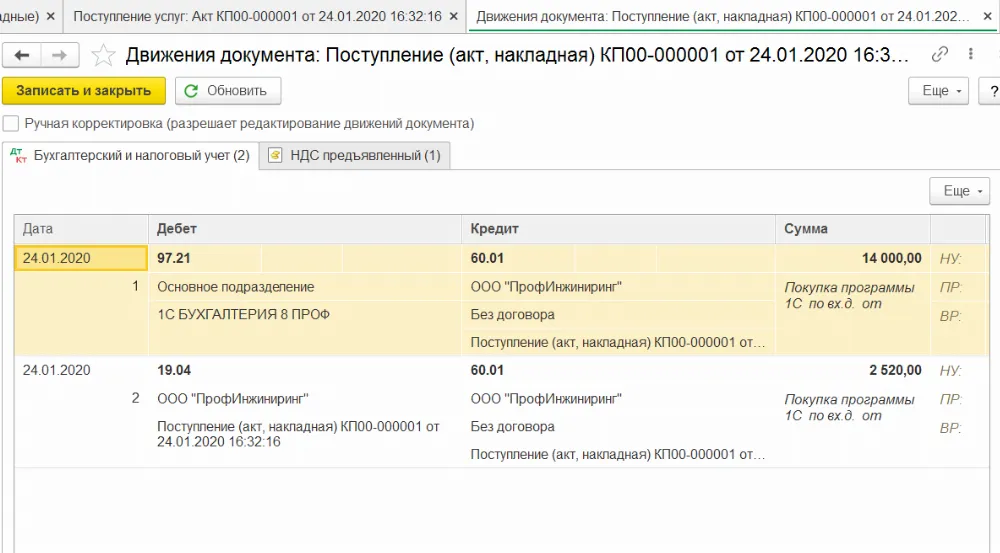Go forward with the right arrow button

click(59, 55)
